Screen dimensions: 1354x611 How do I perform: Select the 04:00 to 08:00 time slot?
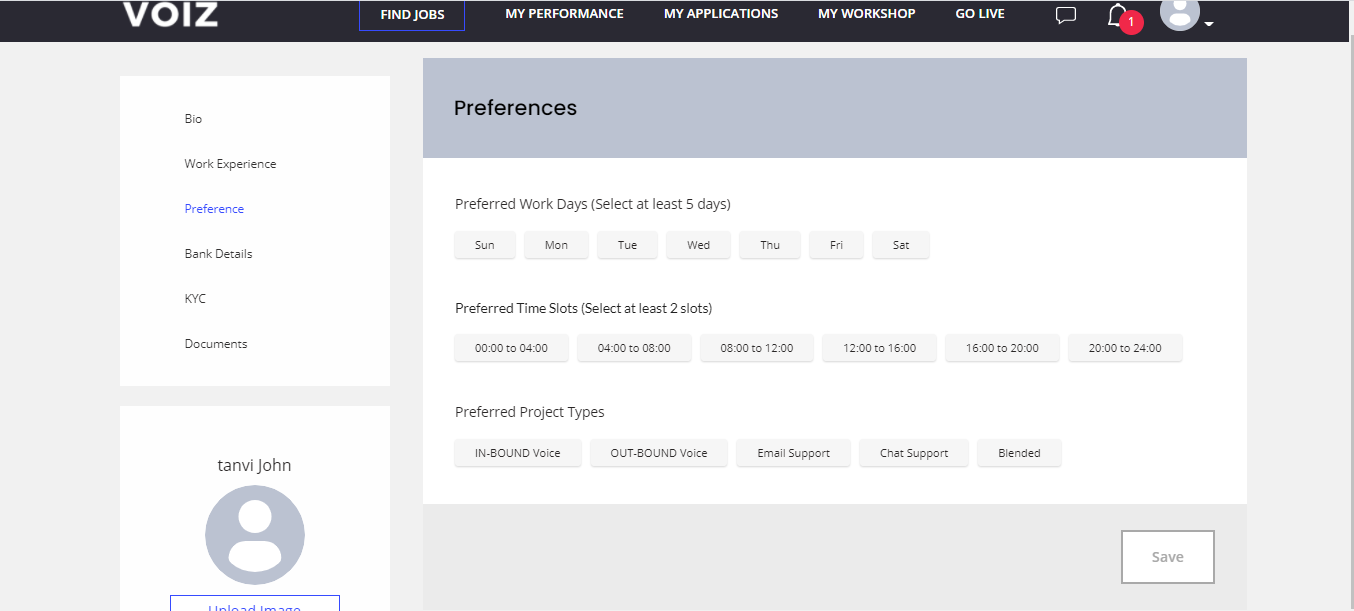634,348
